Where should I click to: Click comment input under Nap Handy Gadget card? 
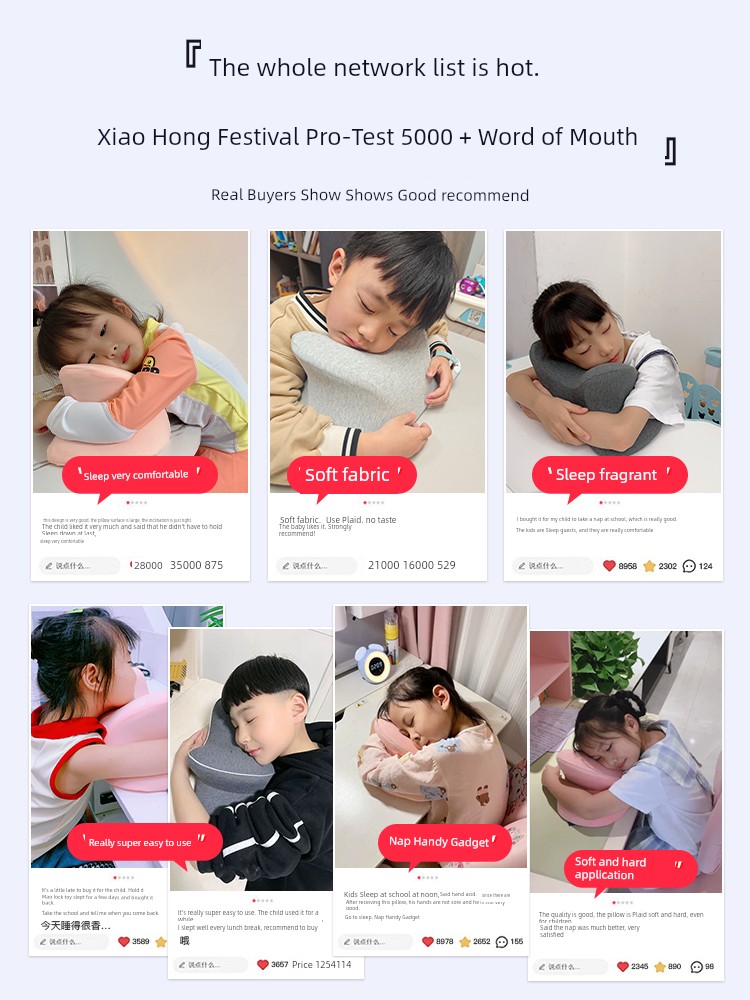pyautogui.click(x=376, y=941)
